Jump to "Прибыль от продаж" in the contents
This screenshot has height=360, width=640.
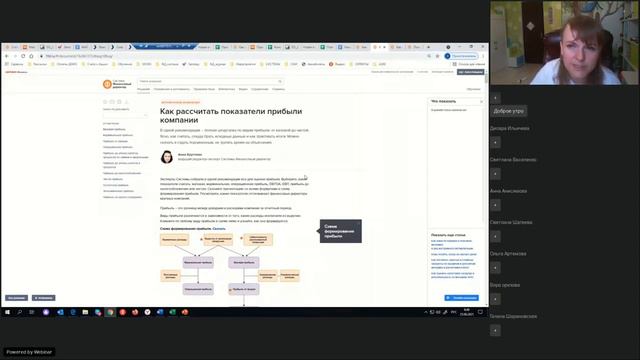pyautogui.click(x=116, y=141)
